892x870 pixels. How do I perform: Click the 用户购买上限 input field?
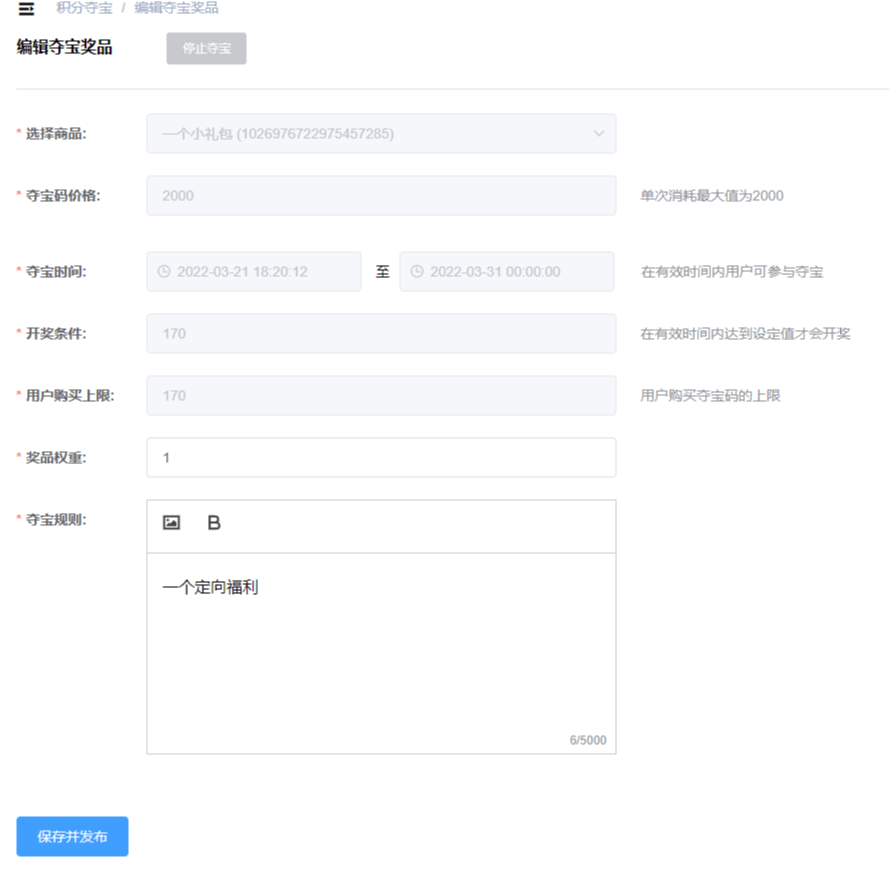(380, 396)
